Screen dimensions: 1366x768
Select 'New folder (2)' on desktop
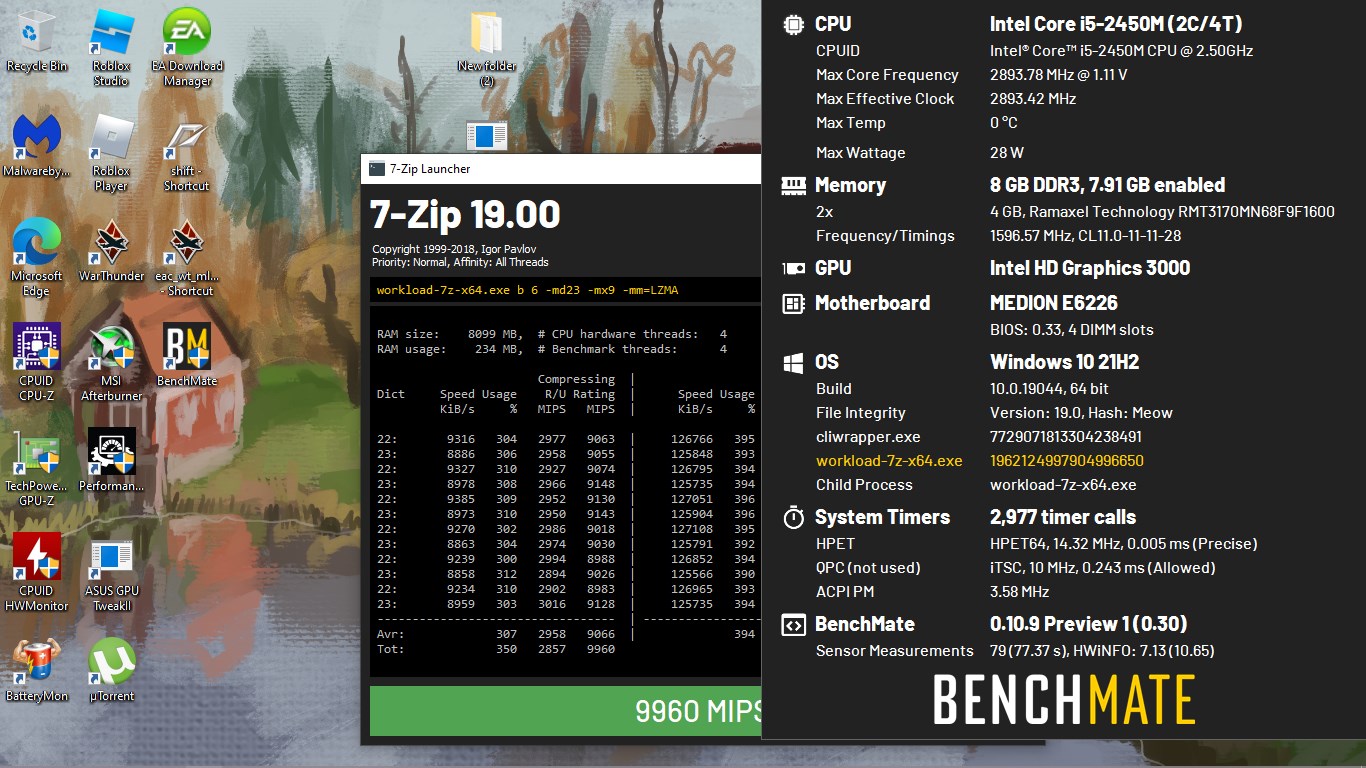click(487, 47)
